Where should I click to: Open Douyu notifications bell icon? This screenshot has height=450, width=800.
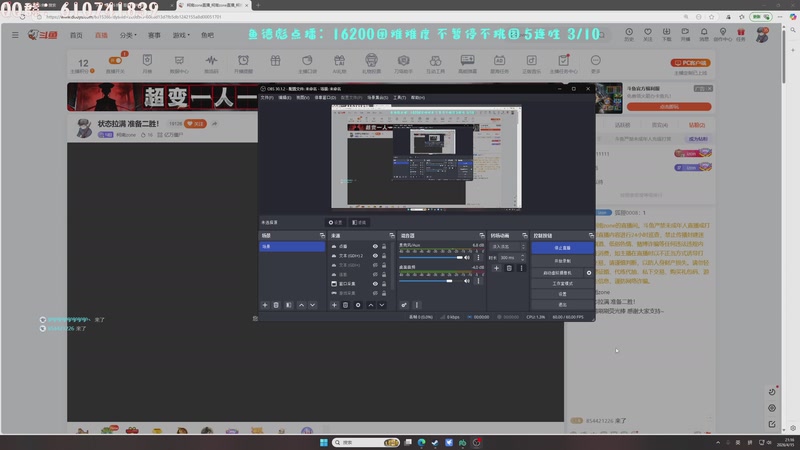tap(704, 34)
